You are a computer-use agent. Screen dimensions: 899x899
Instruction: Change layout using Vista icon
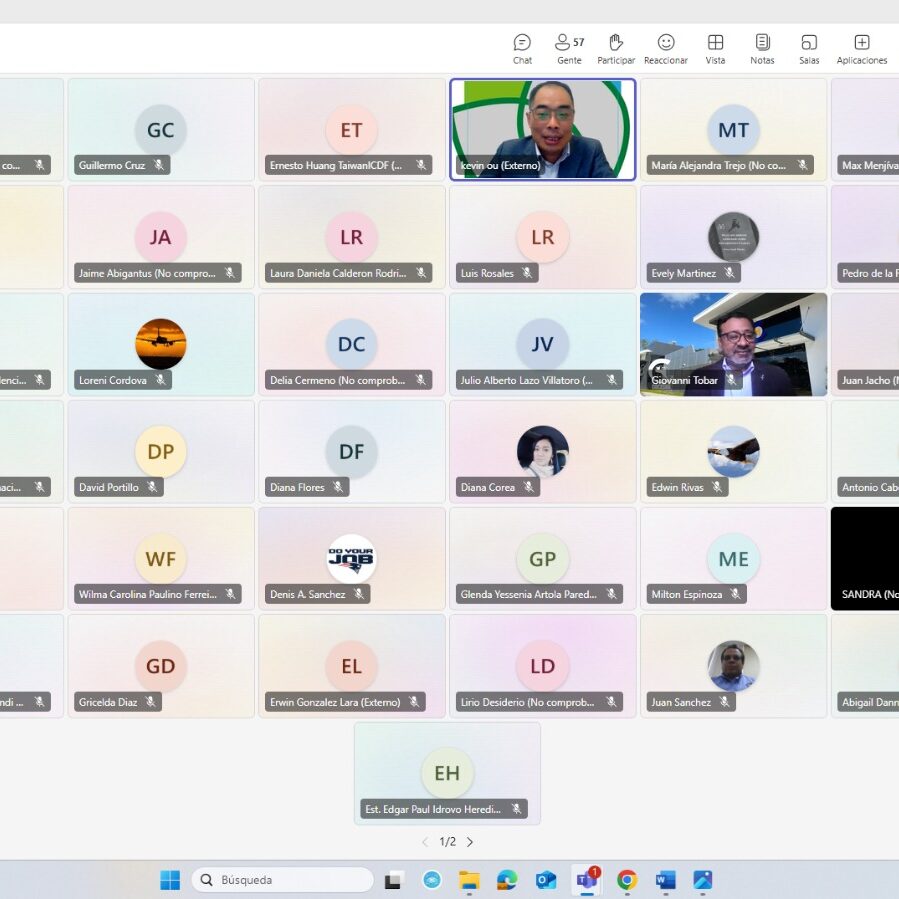(715, 47)
